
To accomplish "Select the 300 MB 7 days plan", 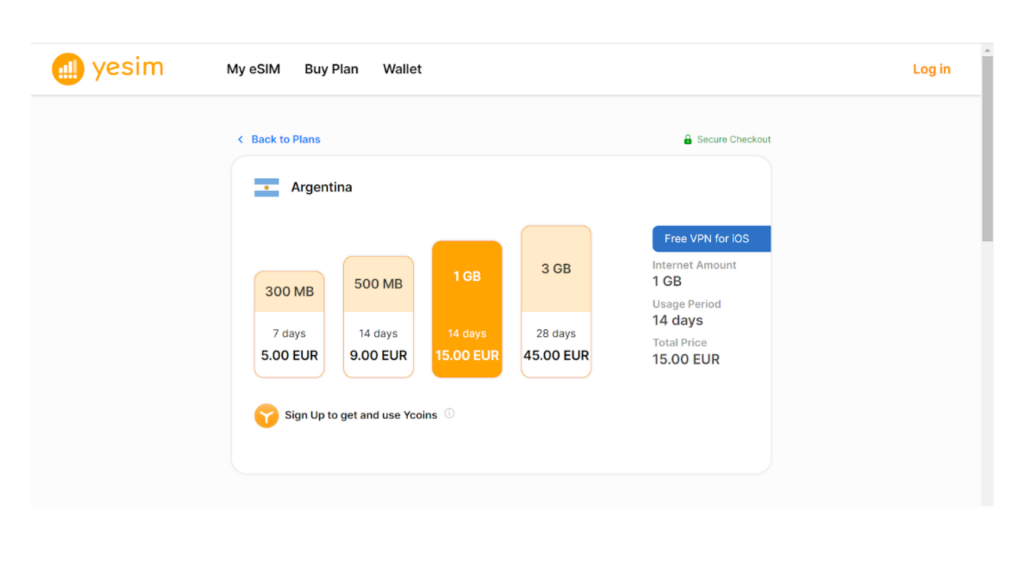I will click(289, 324).
